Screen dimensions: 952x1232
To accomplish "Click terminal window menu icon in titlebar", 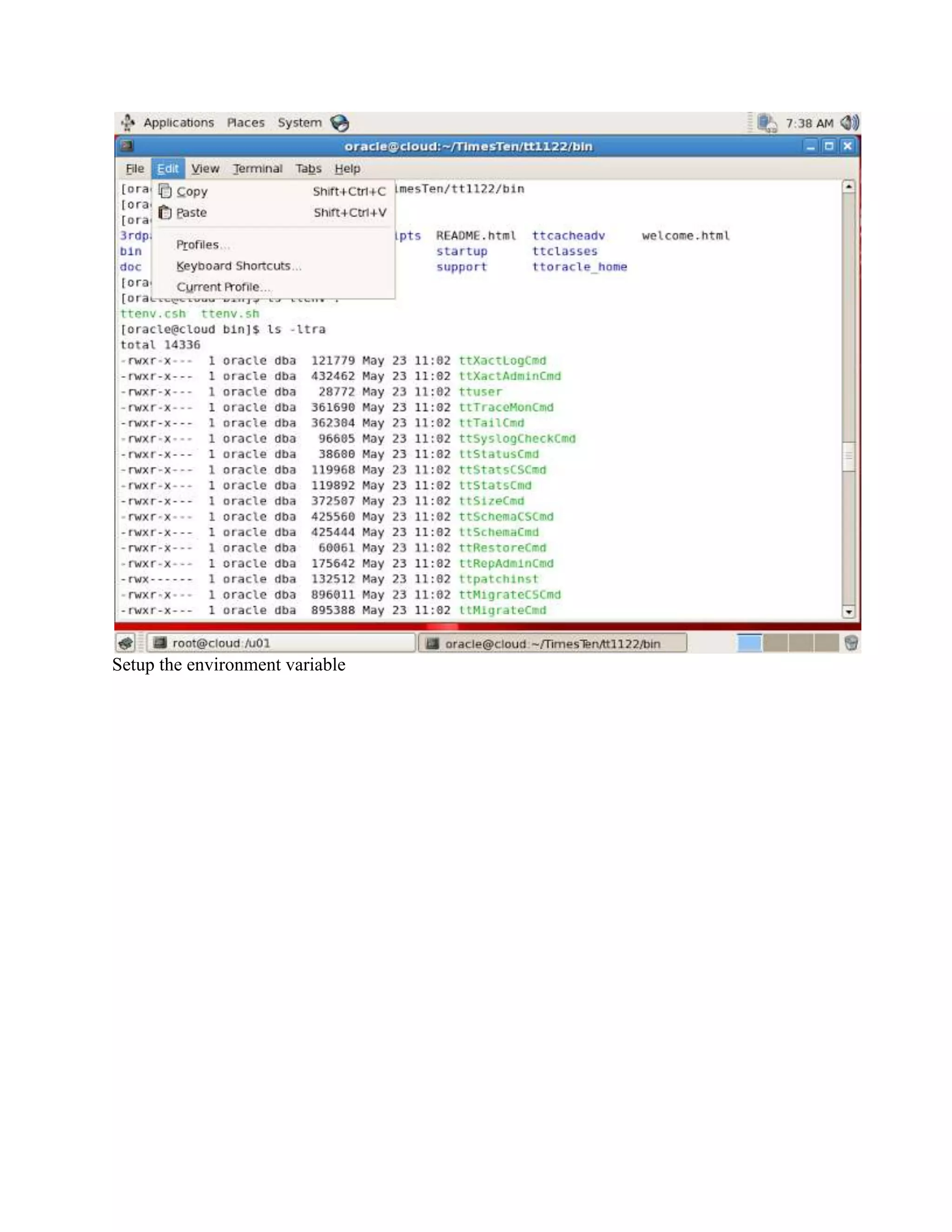I will tap(127, 146).
